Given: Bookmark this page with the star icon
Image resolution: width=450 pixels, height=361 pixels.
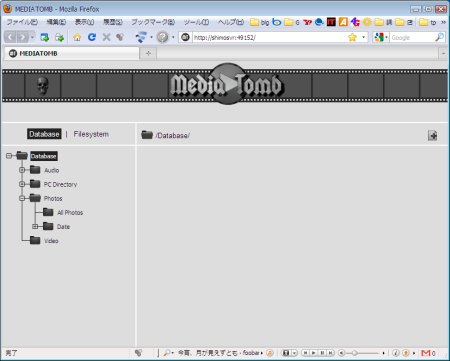Looking at the screenshot, I should click(352, 37).
